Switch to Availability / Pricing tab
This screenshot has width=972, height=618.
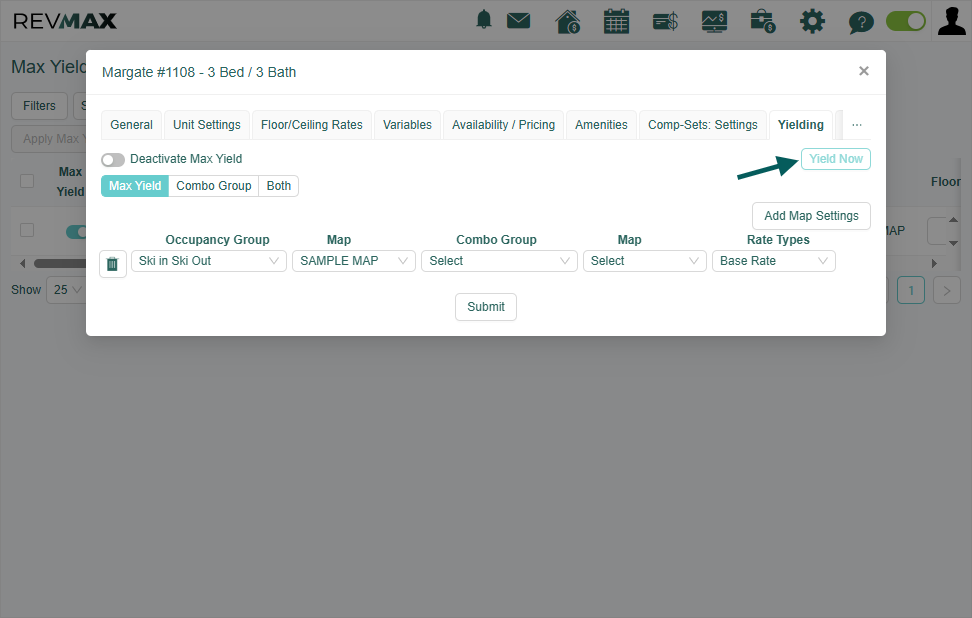coord(503,125)
